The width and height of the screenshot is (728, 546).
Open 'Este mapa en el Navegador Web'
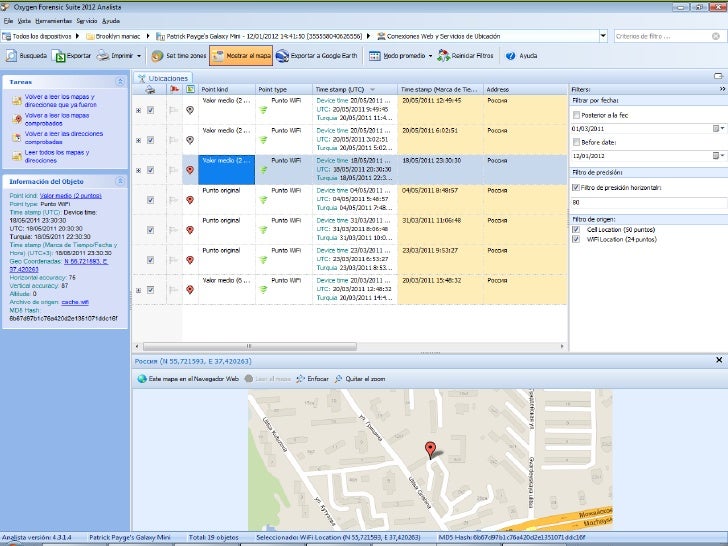point(188,379)
